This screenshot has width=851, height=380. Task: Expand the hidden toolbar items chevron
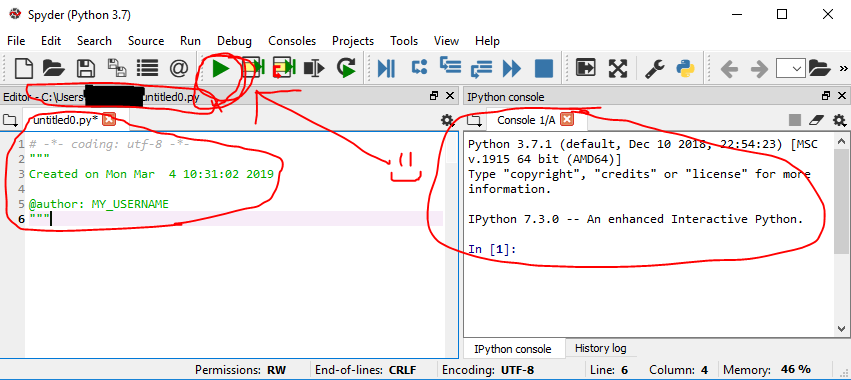[x=843, y=68]
